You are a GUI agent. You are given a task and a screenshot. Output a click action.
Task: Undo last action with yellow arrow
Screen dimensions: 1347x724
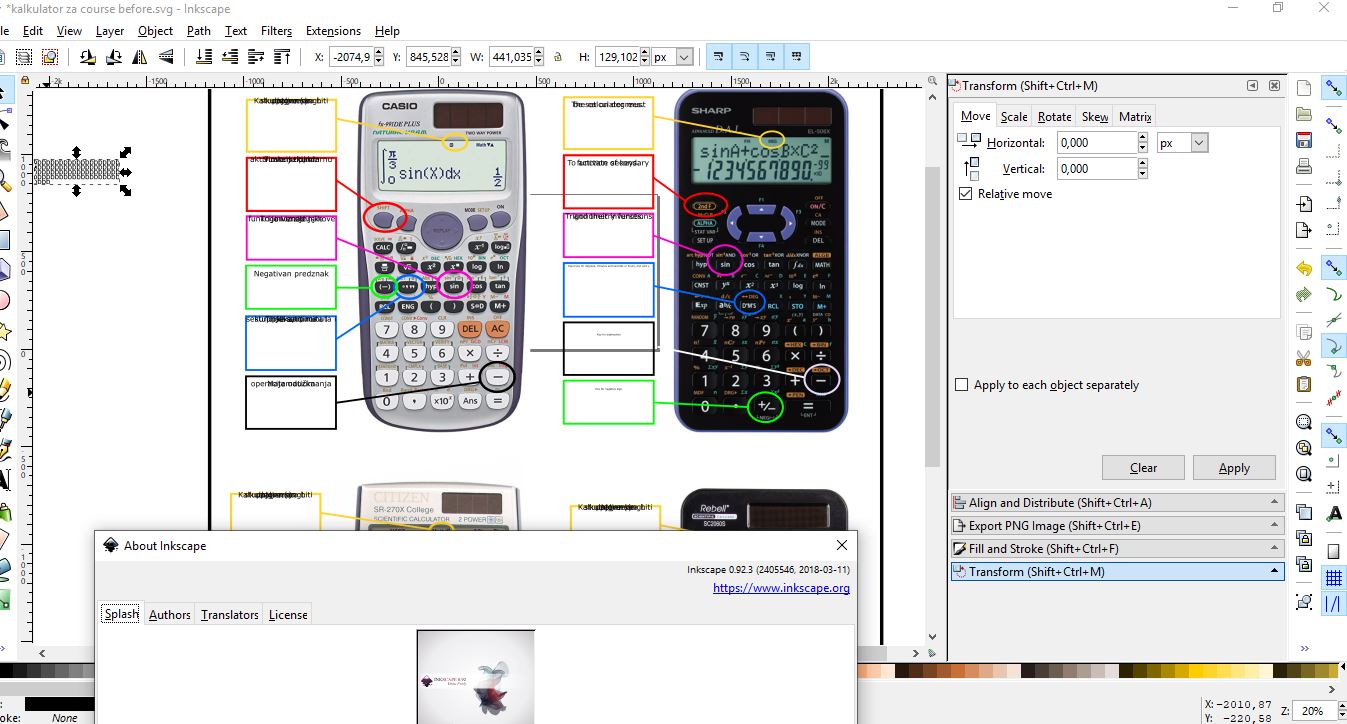click(1303, 269)
